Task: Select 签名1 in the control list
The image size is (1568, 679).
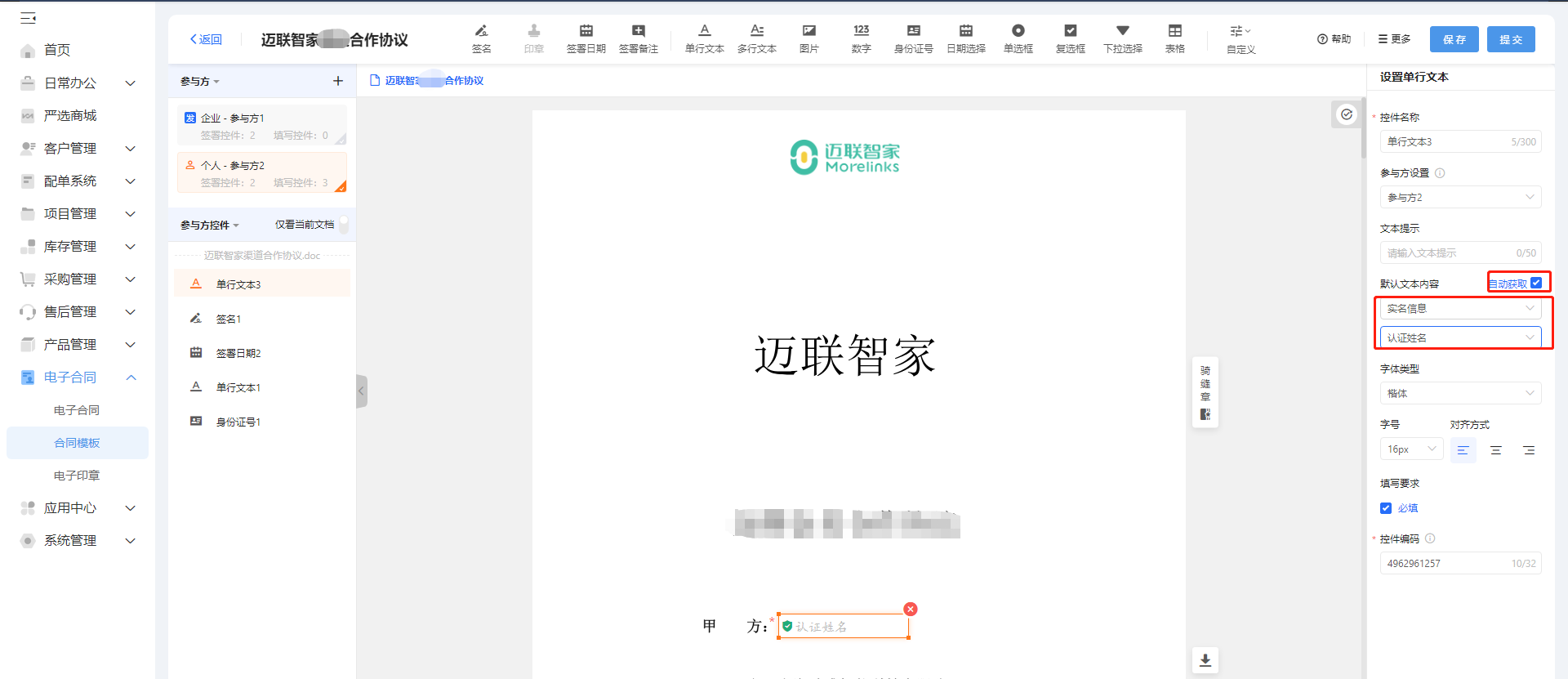Action: point(262,319)
